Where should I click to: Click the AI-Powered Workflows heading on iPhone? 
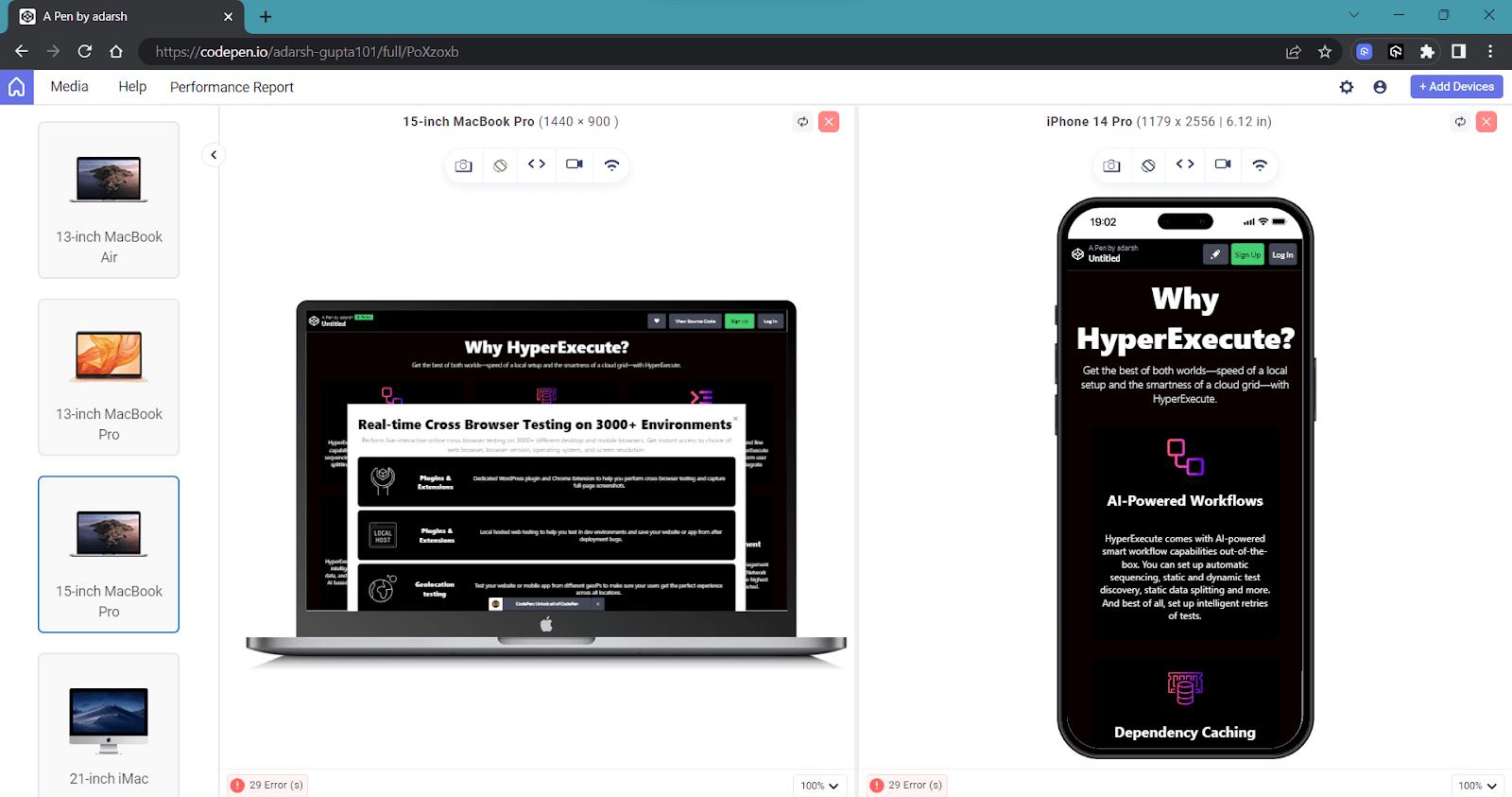coord(1185,501)
